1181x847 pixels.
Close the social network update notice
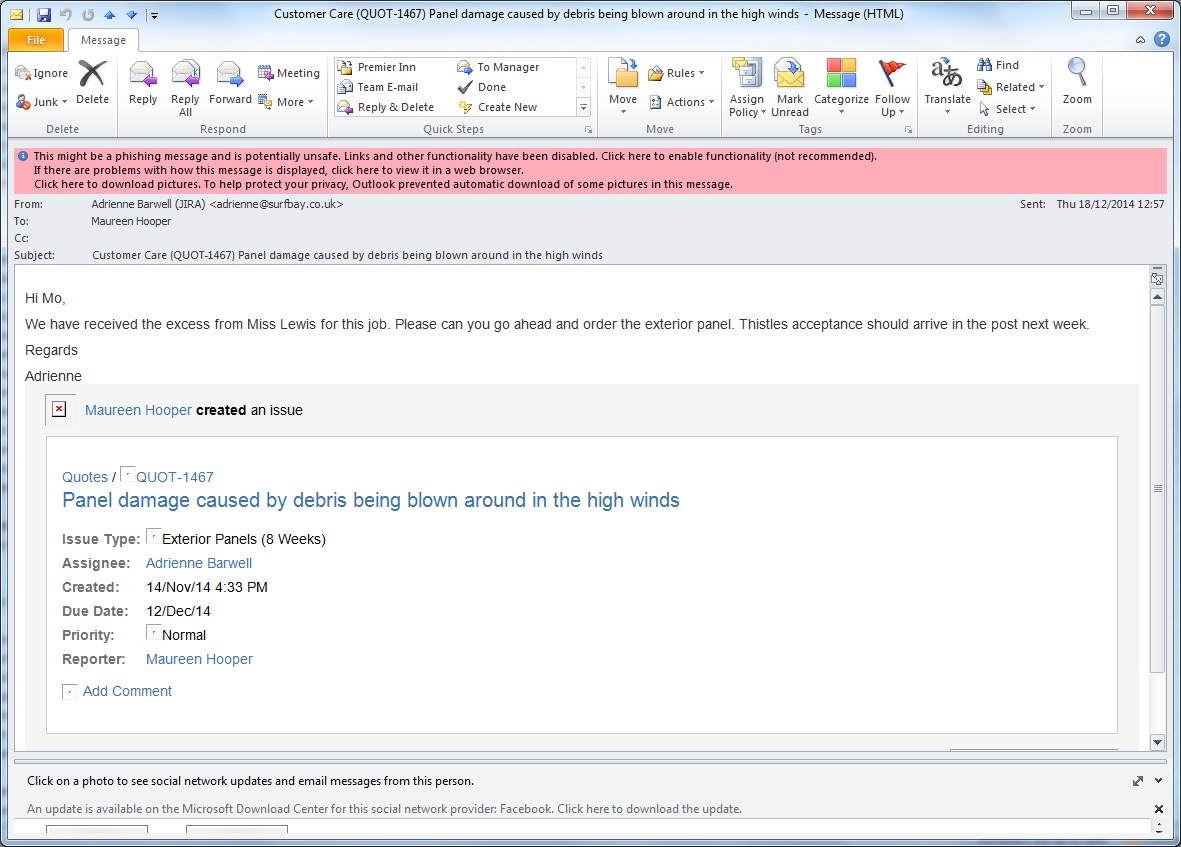coord(1158,809)
